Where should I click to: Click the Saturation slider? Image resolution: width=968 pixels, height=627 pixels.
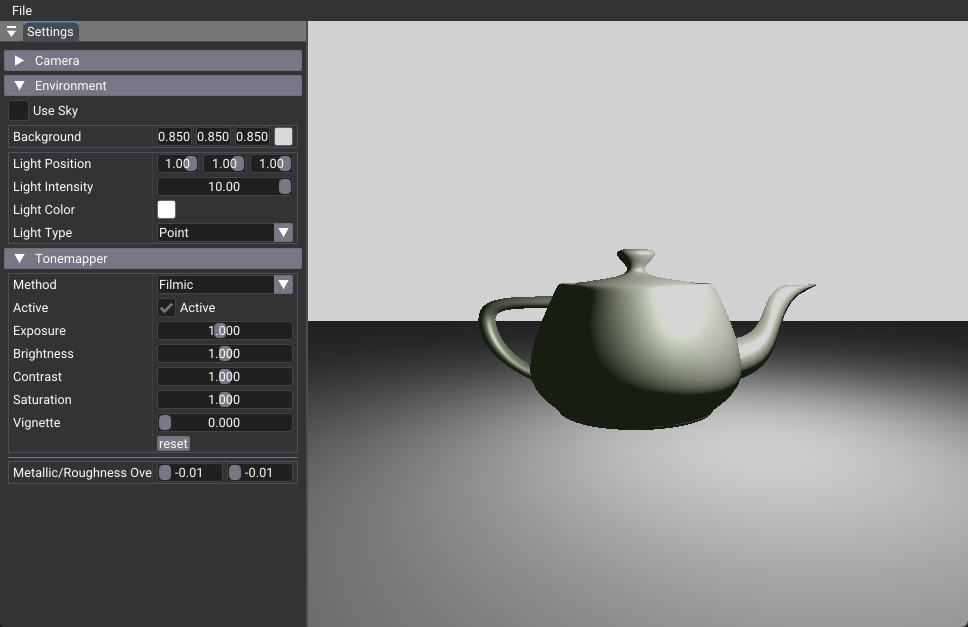point(224,400)
